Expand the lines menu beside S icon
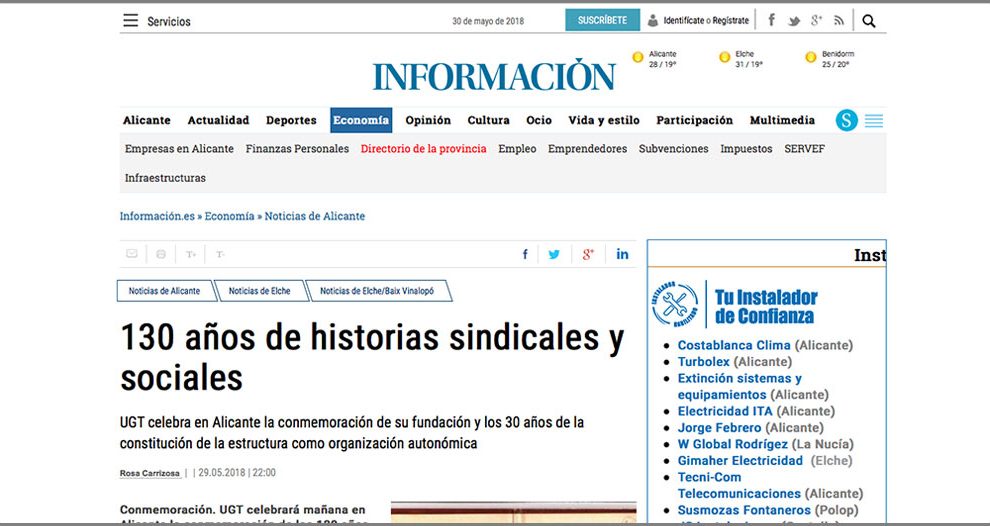The image size is (990, 526). [x=874, y=121]
